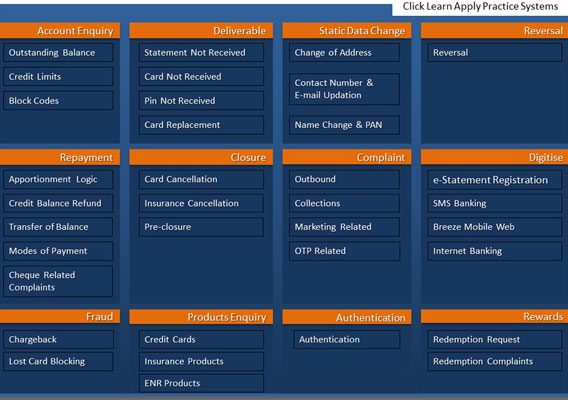Click the ENR Products button
The image size is (568, 400).
point(201,383)
